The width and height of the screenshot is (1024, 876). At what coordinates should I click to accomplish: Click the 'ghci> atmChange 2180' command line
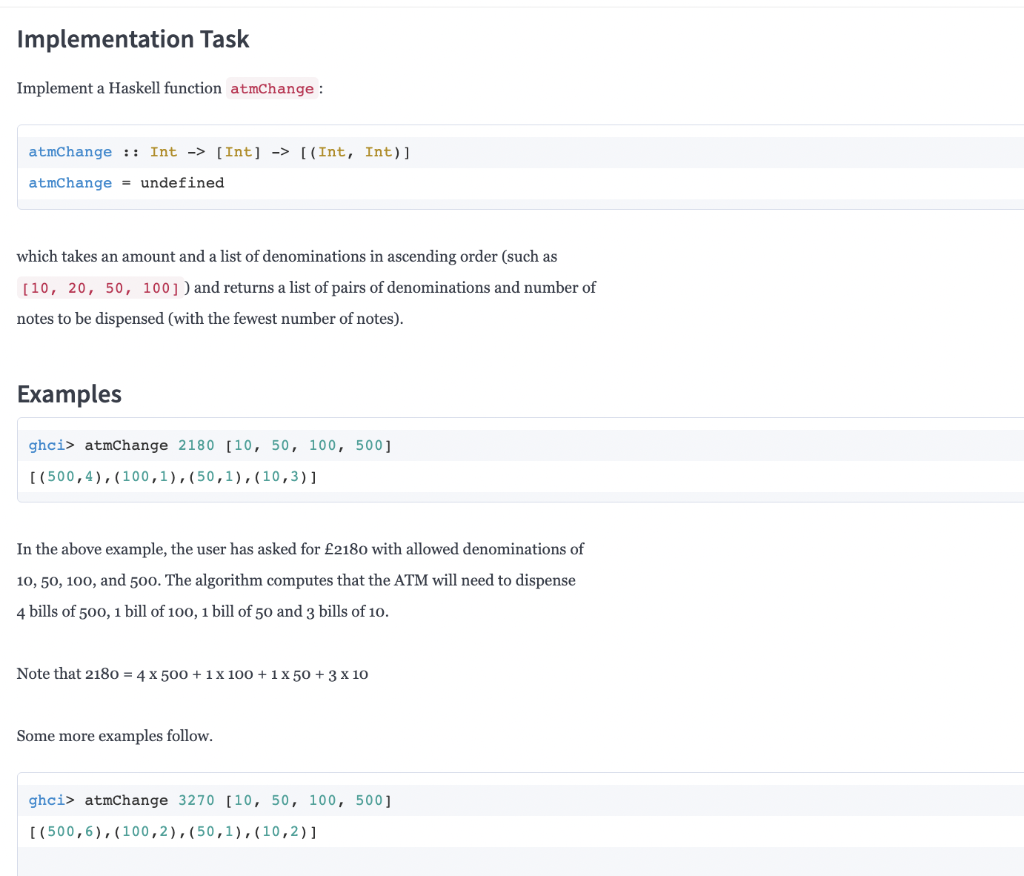point(210,446)
